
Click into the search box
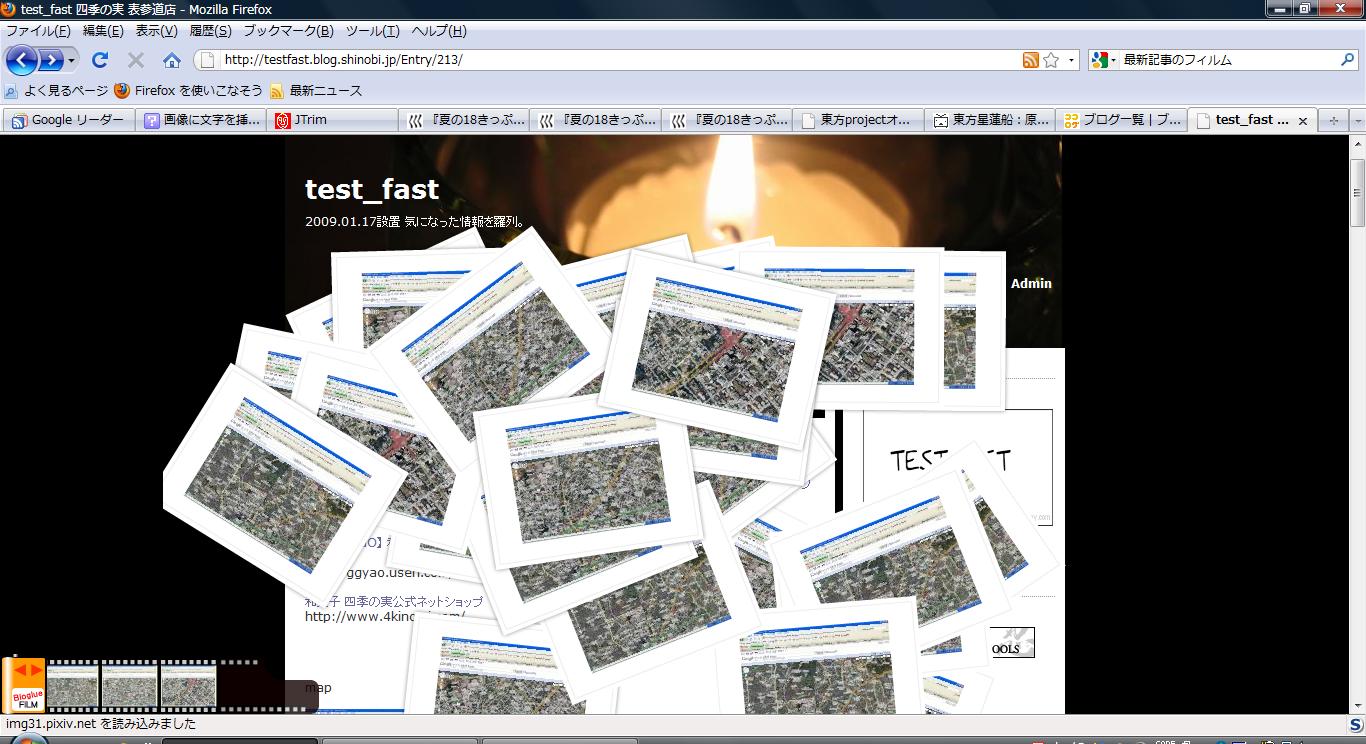(x=1228, y=60)
